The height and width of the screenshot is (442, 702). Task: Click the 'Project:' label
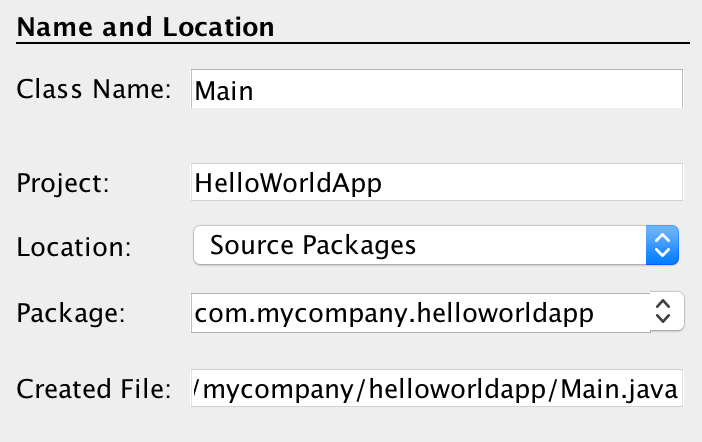pyautogui.click(x=63, y=183)
